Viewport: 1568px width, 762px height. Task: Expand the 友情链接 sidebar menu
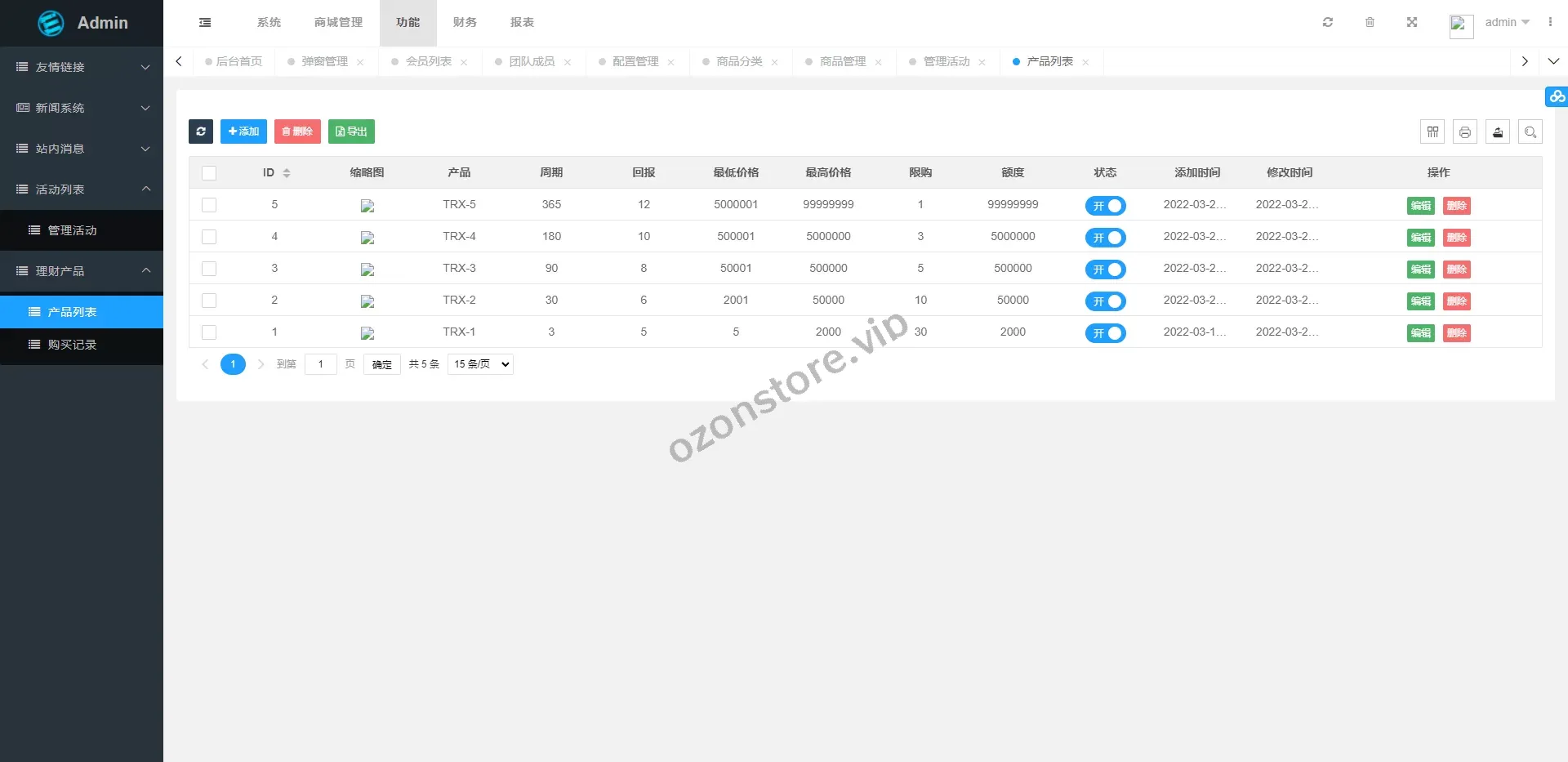[x=82, y=67]
